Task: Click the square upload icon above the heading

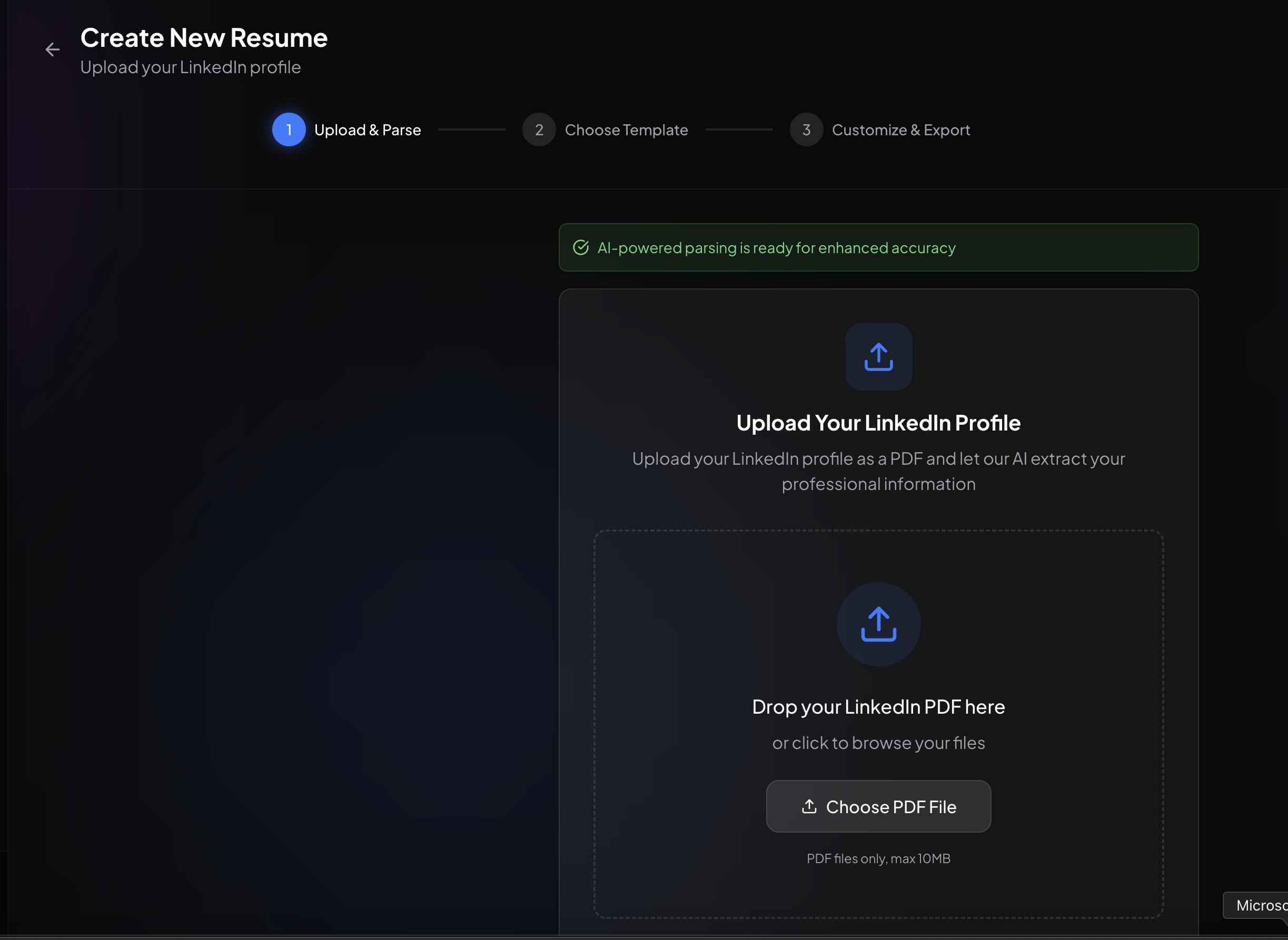Action: click(878, 357)
